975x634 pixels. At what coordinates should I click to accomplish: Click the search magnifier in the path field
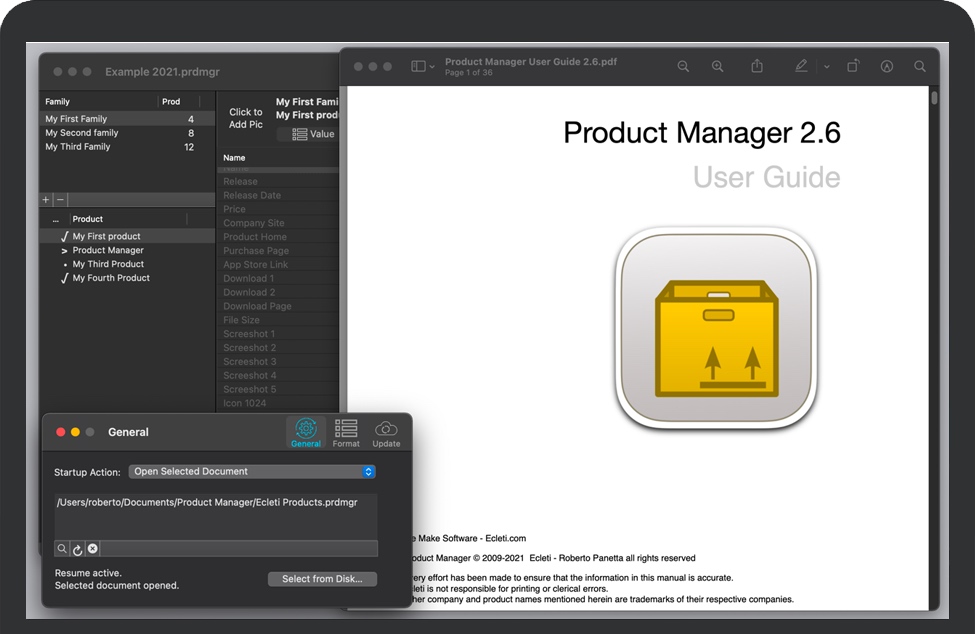click(62, 548)
